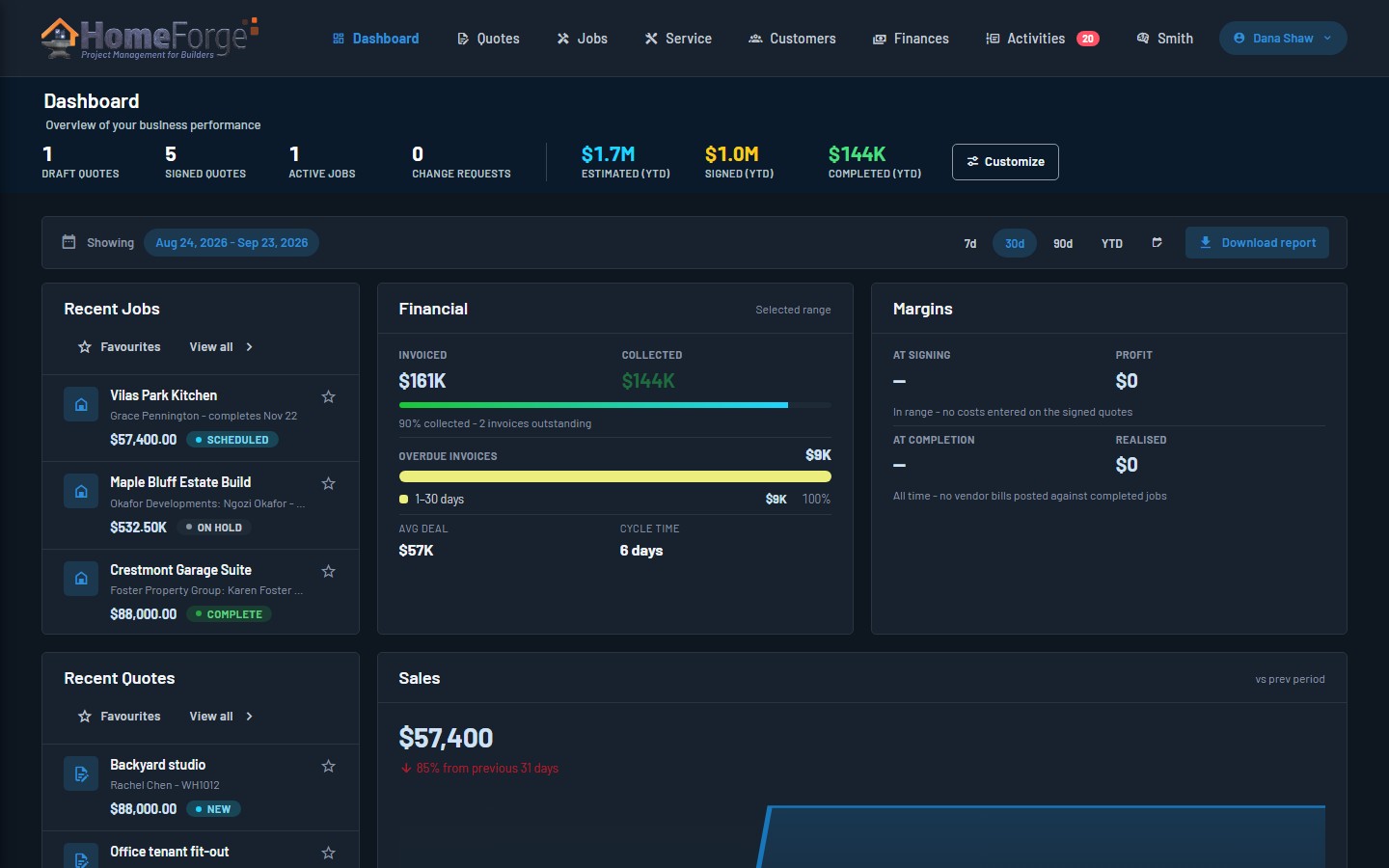Screen dimensions: 1389x868
Task: Open Activities with 20 notifications
Action: click(1042, 39)
